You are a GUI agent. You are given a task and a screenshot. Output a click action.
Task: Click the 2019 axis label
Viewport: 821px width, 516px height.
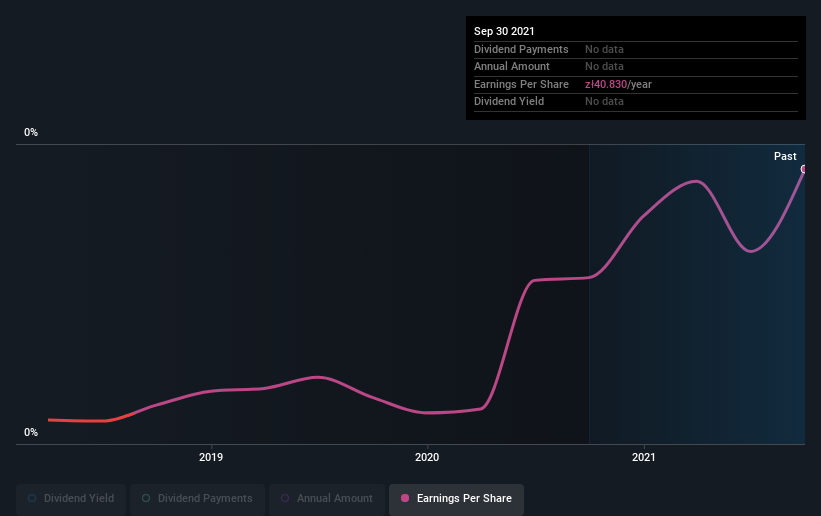click(211, 457)
